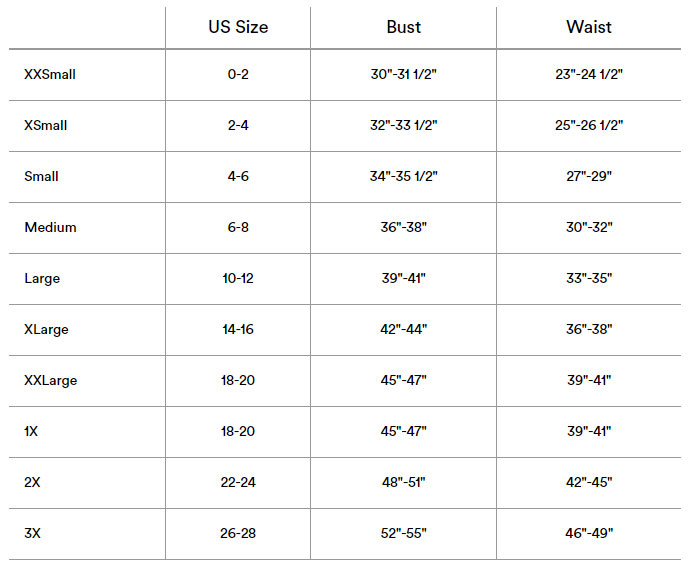Select the XLarge row label
Screen dimensions: 692x572
click(46, 330)
